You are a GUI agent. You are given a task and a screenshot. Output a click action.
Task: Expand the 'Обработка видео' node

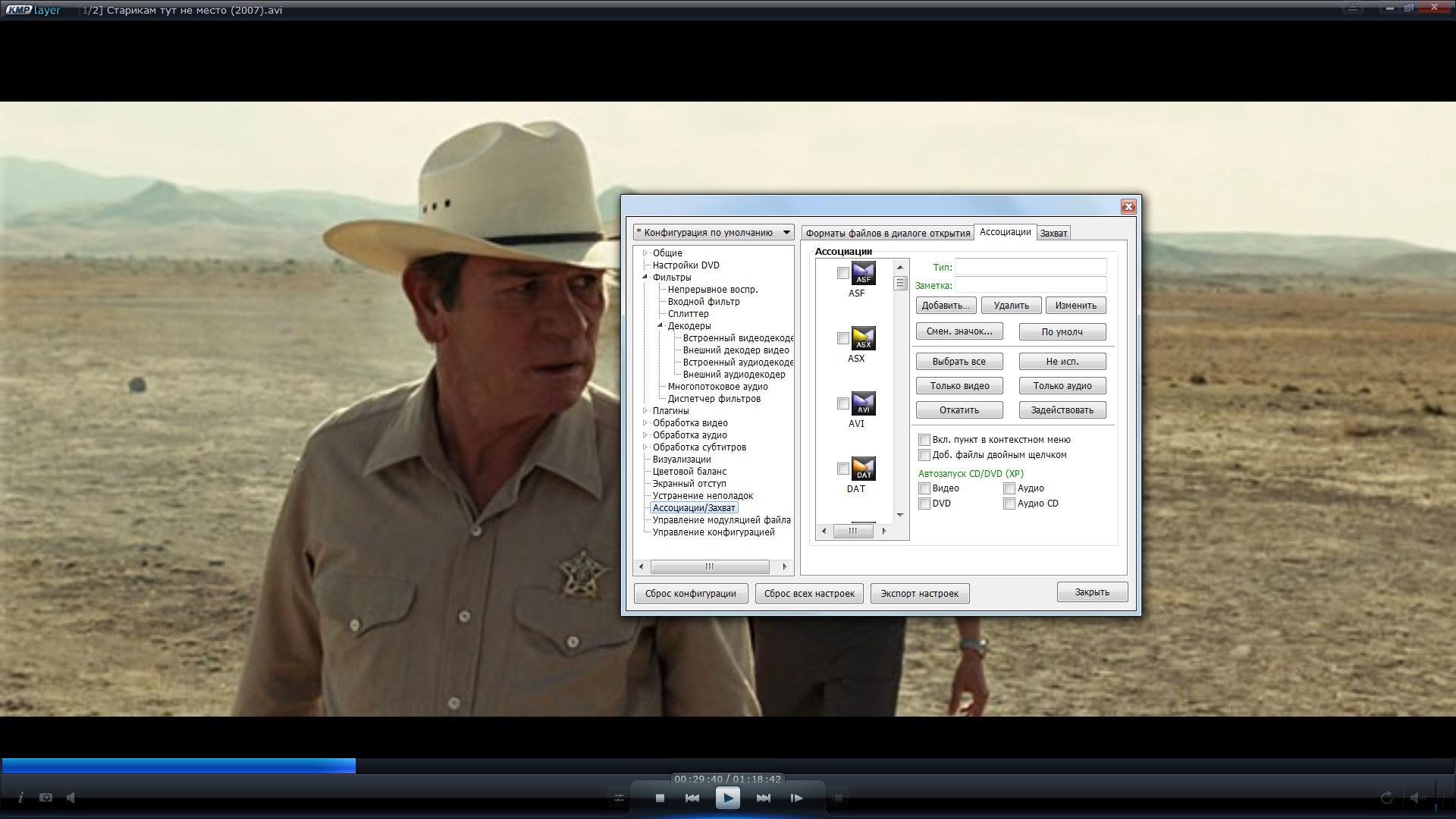coord(645,422)
